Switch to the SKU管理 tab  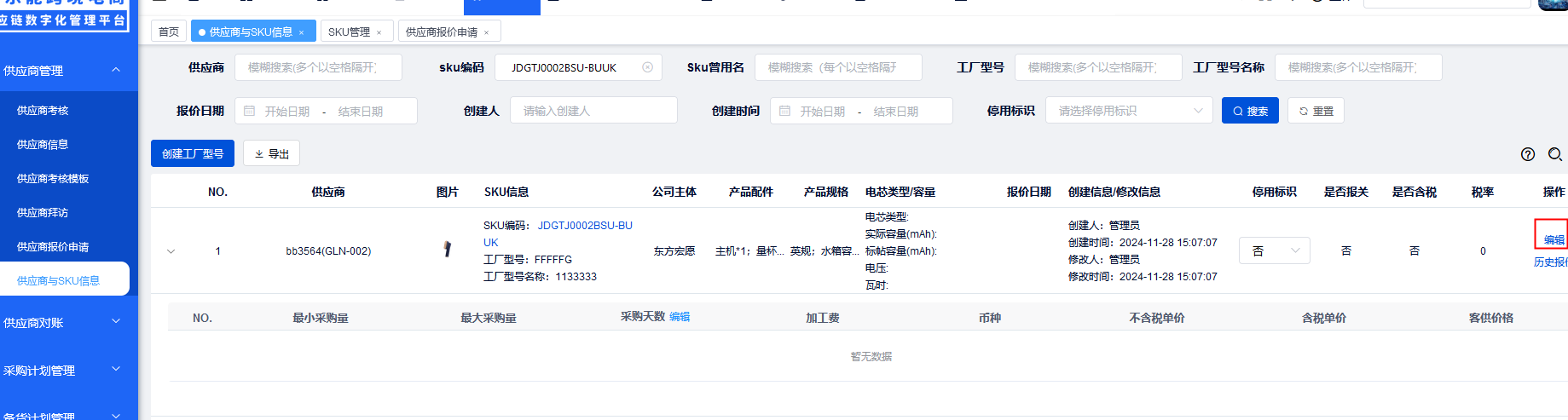tap(349, 32)
